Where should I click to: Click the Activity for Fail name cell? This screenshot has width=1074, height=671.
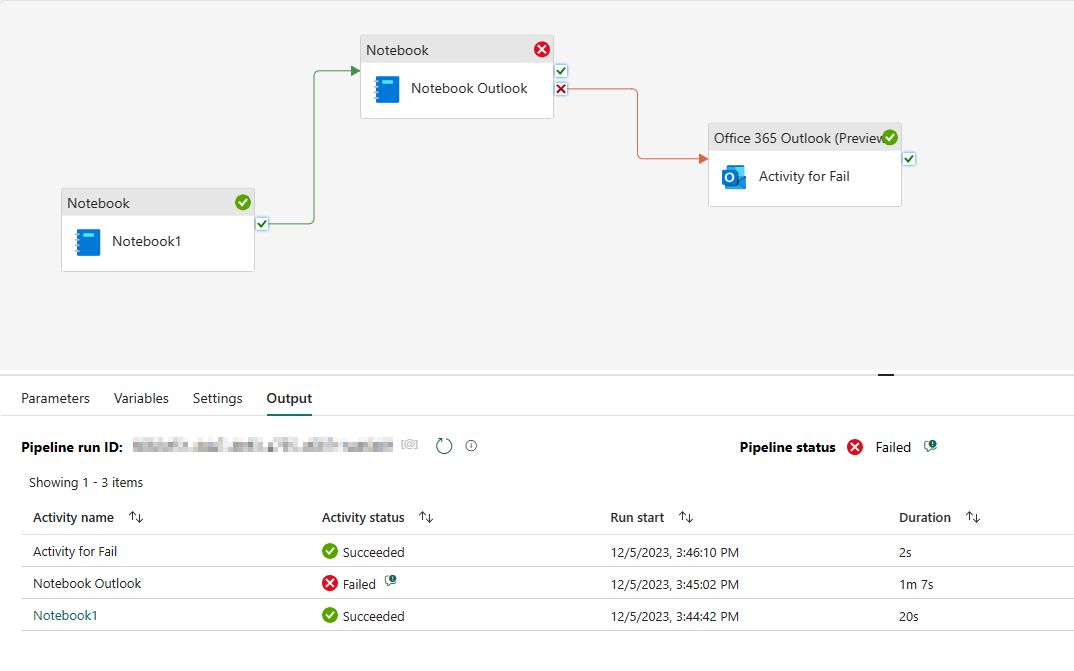point(75,551)
